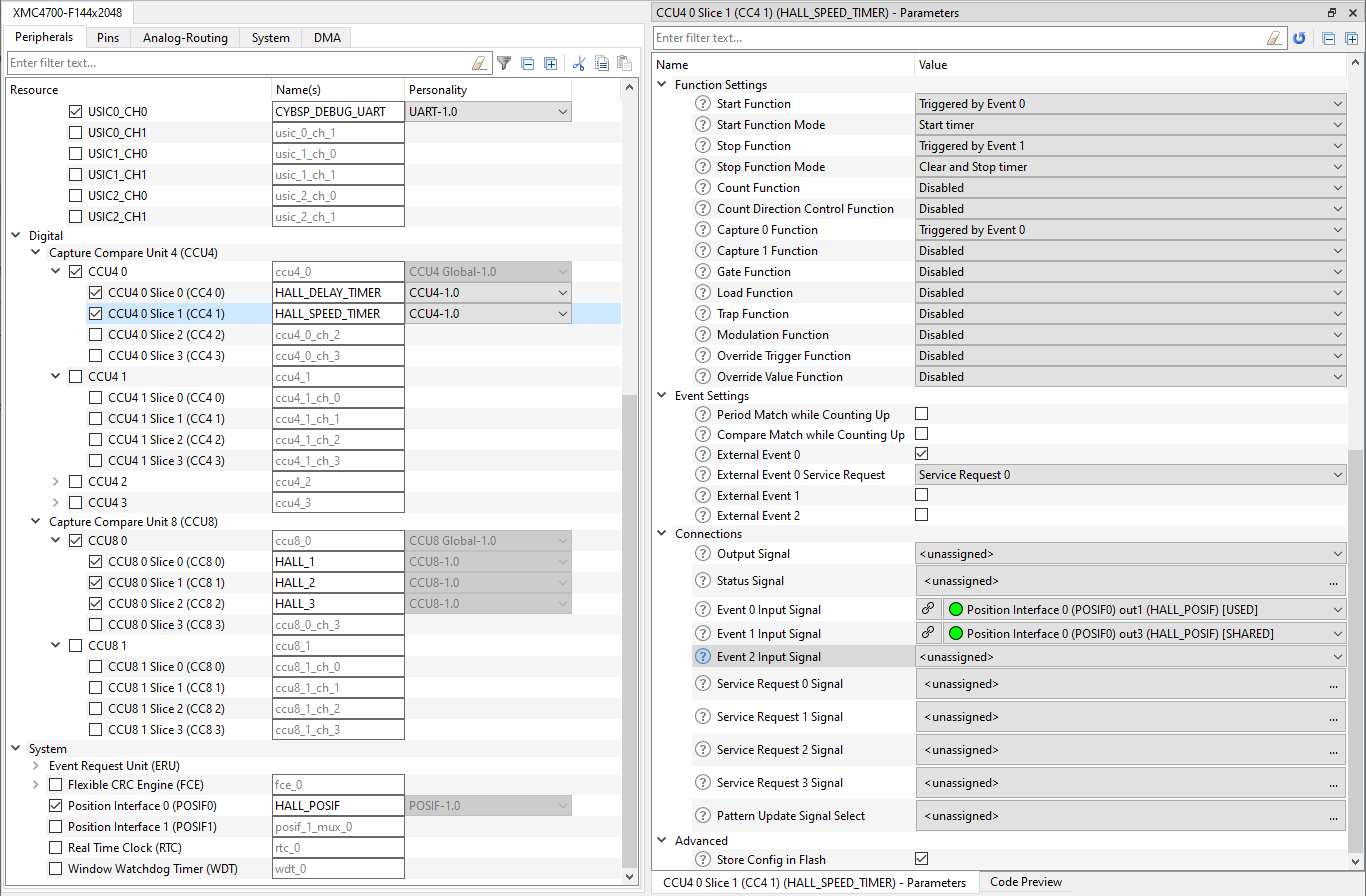
Task: Show help for Period Match while Counting Up
Action: [x=703, y=415]
